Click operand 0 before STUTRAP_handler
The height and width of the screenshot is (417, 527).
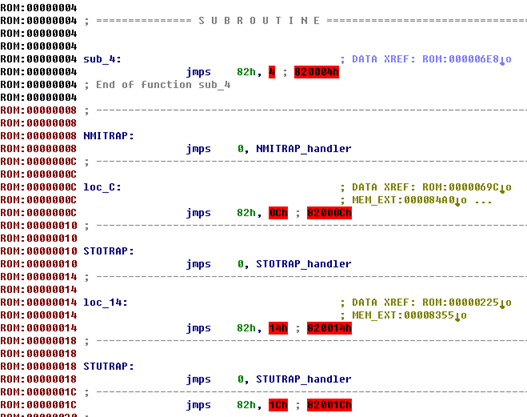(x=240, y=379)
